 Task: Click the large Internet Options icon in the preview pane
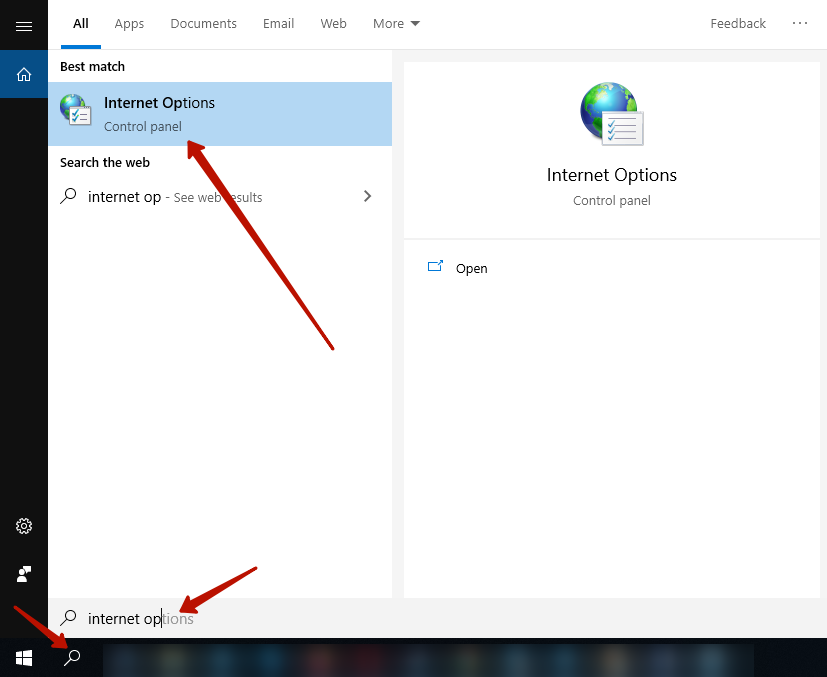(611, 114)
